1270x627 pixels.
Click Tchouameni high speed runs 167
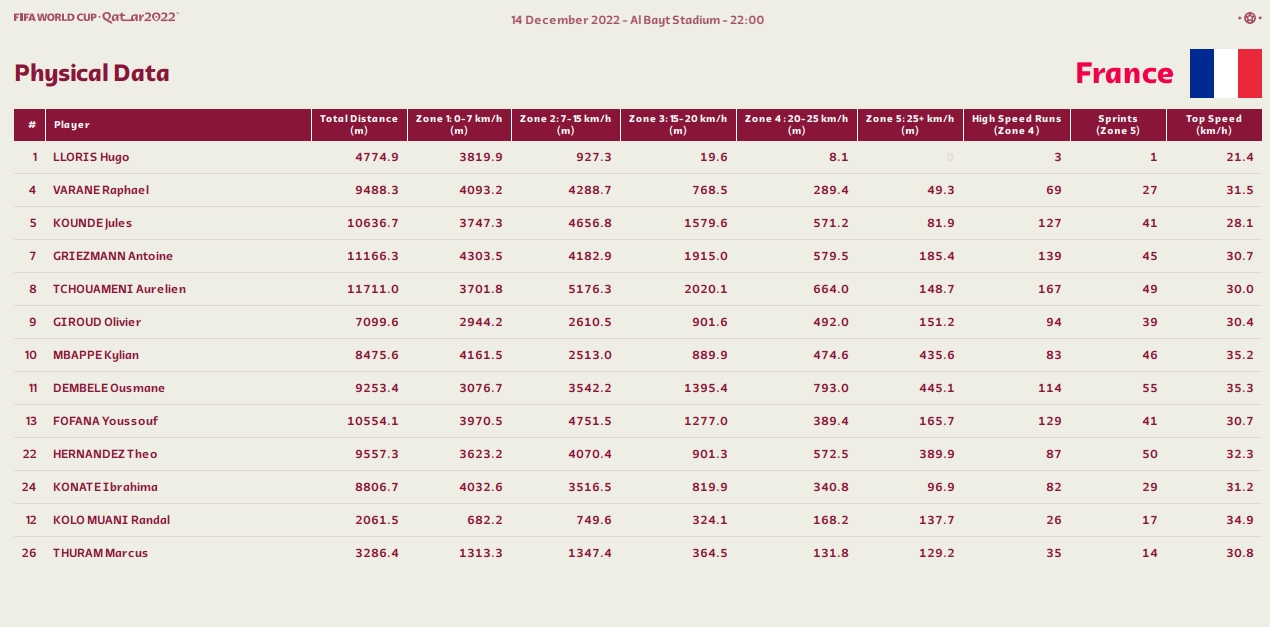[1051, 289]
